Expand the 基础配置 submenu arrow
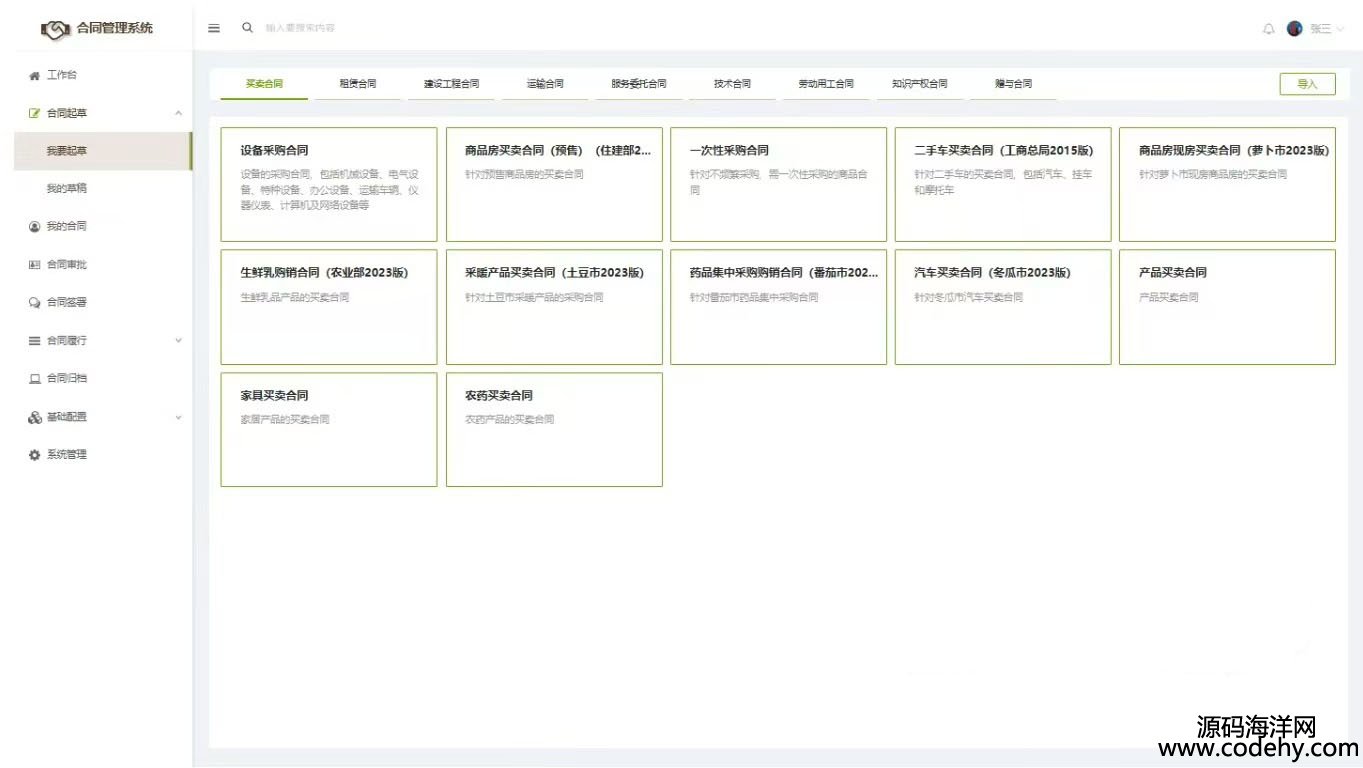1363x768 pixels. (x=178, y=417)
